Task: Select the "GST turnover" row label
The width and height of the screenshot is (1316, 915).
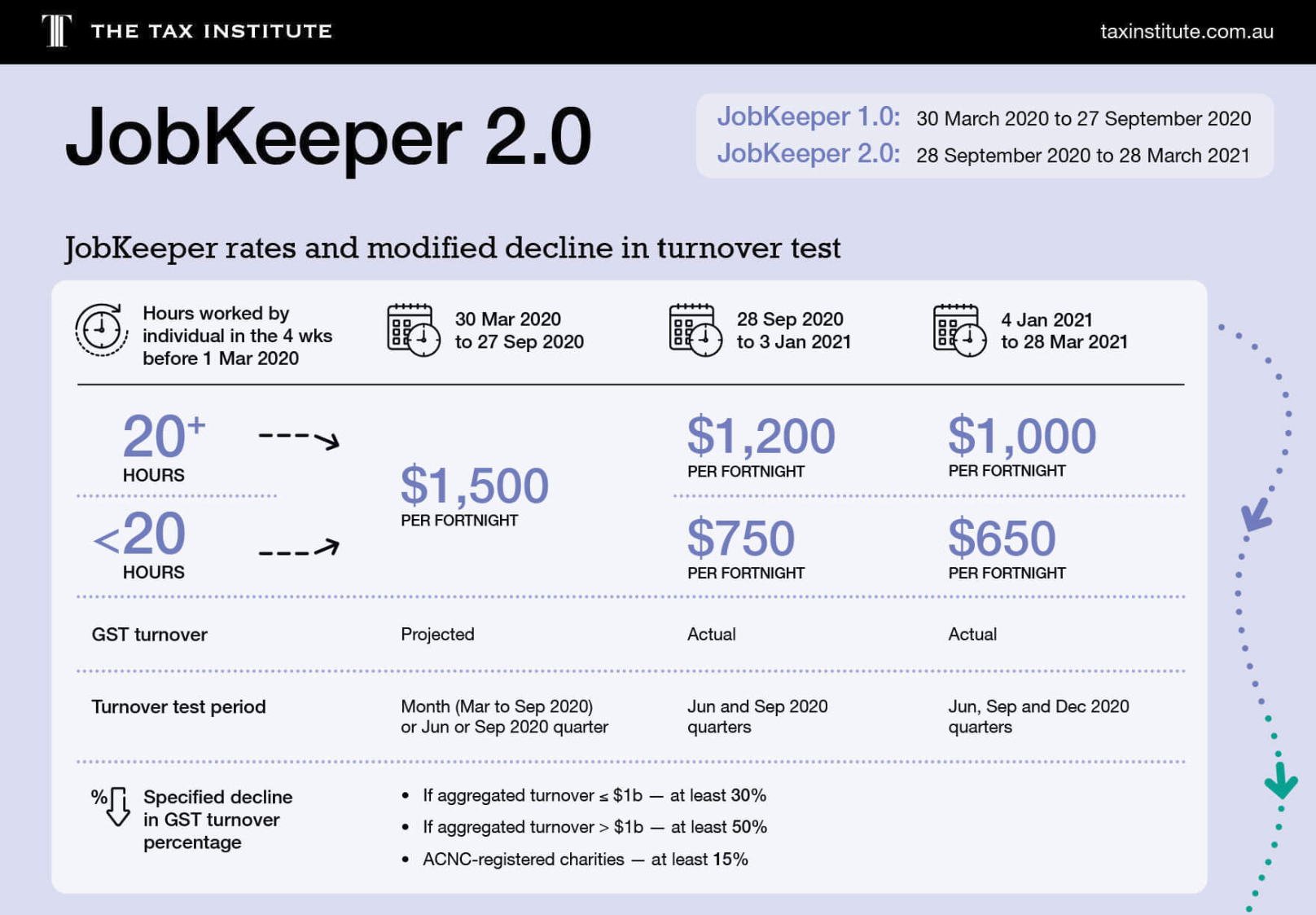Action: 149,634
